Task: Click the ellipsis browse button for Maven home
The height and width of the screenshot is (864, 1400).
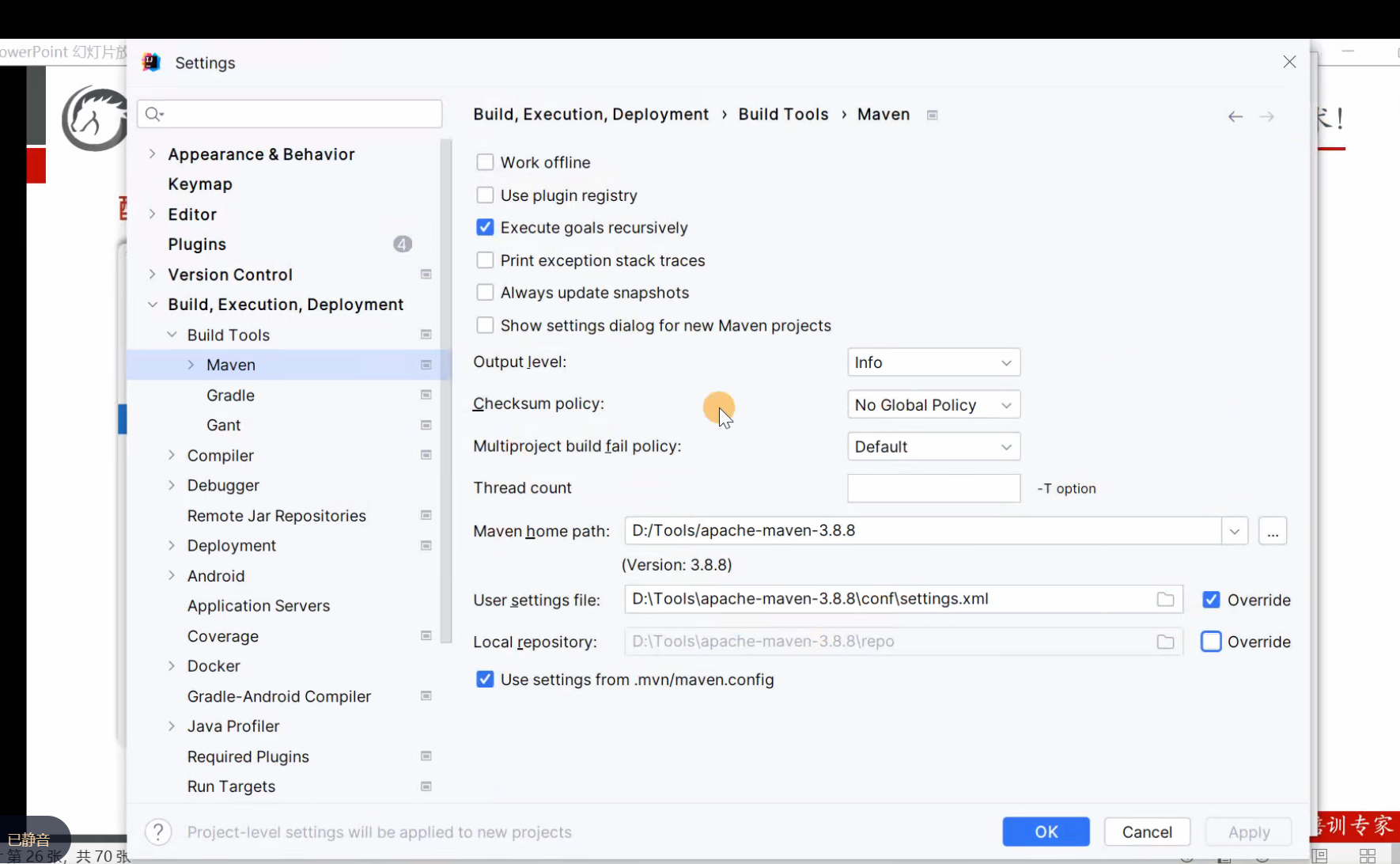Action: 1273,531
